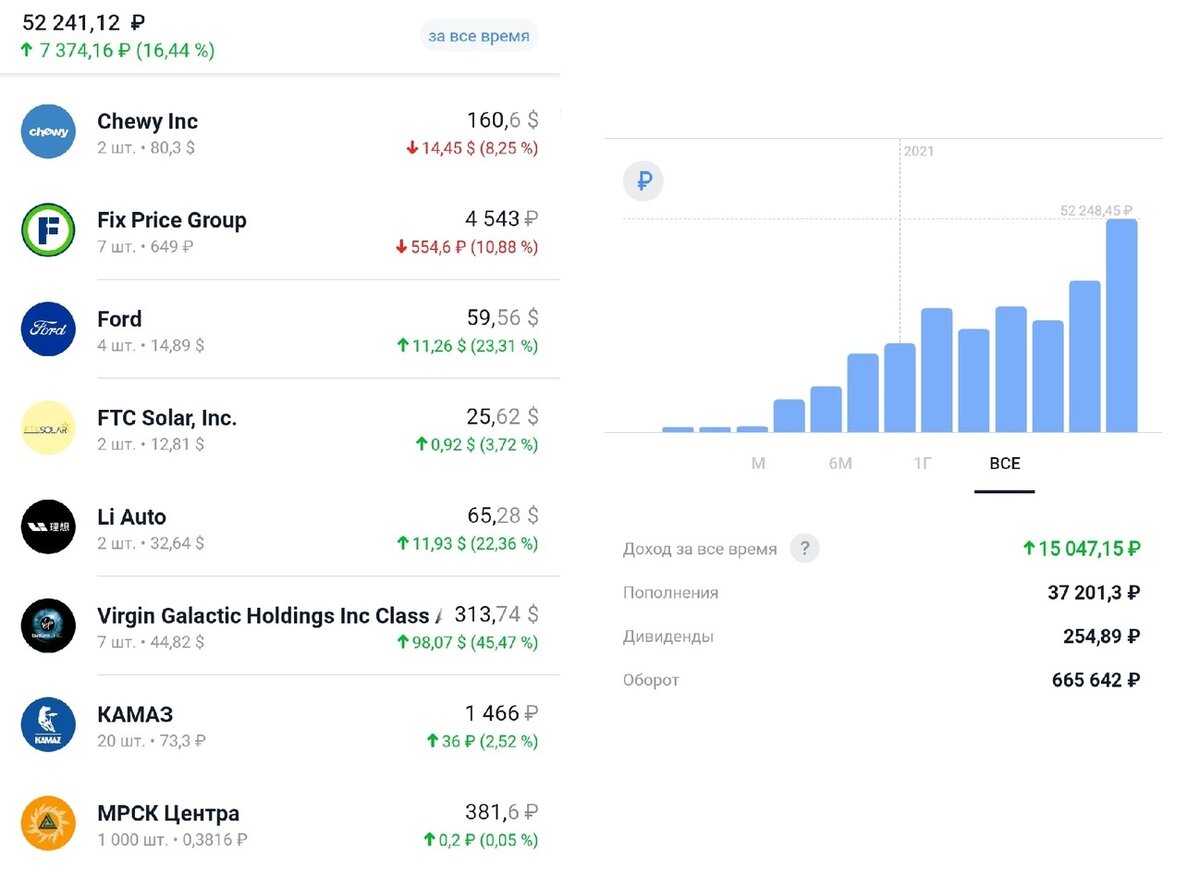Tap the 52 248,45 ₽ chart value label
Screen dimensions: 1200x890
pos(1096,211)
